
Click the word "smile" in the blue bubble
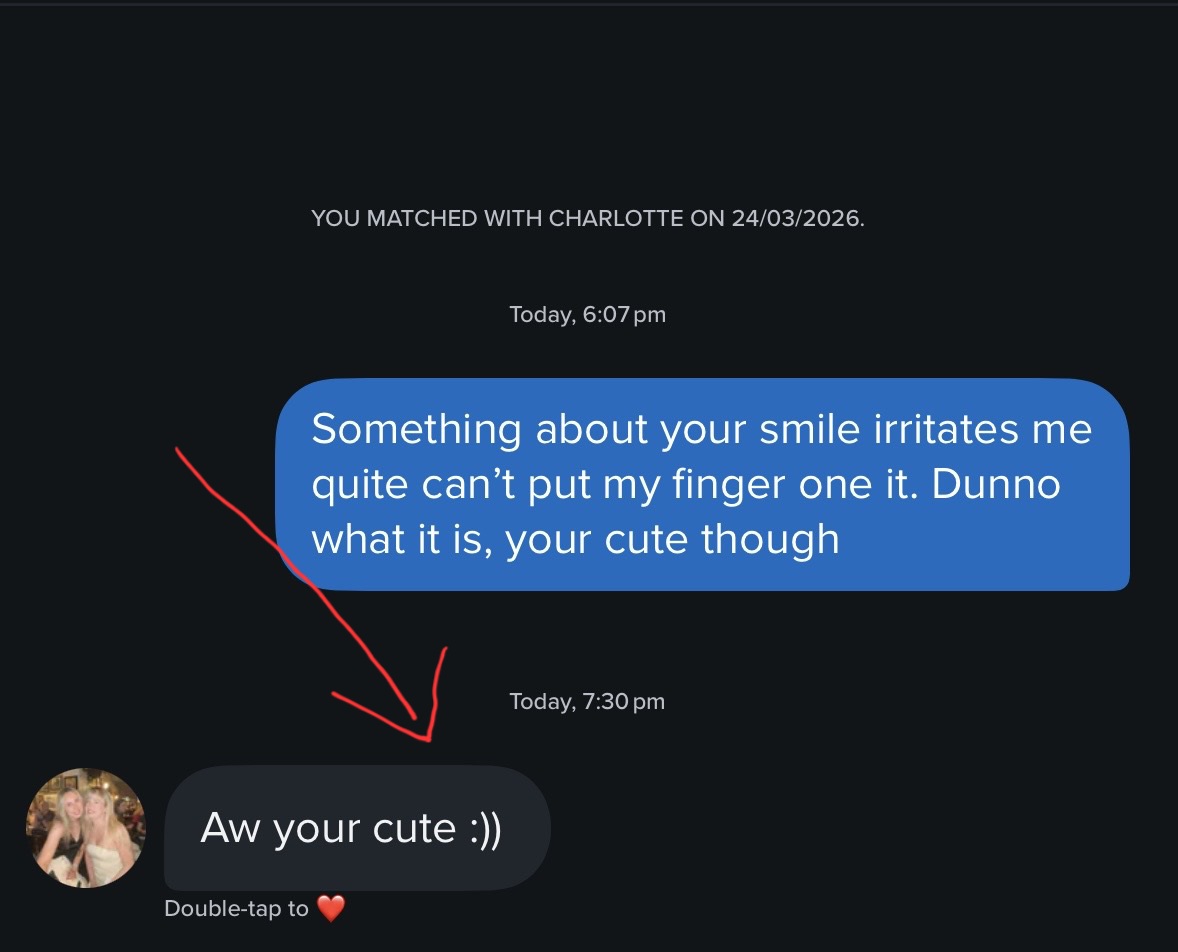click(x=809, y=429)
